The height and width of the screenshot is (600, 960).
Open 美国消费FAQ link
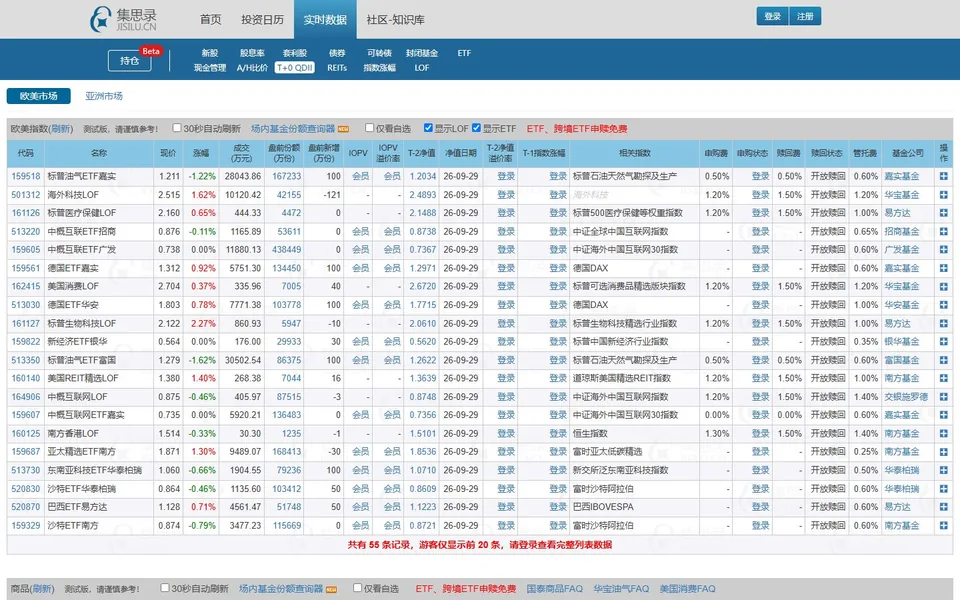pos(687,588)
